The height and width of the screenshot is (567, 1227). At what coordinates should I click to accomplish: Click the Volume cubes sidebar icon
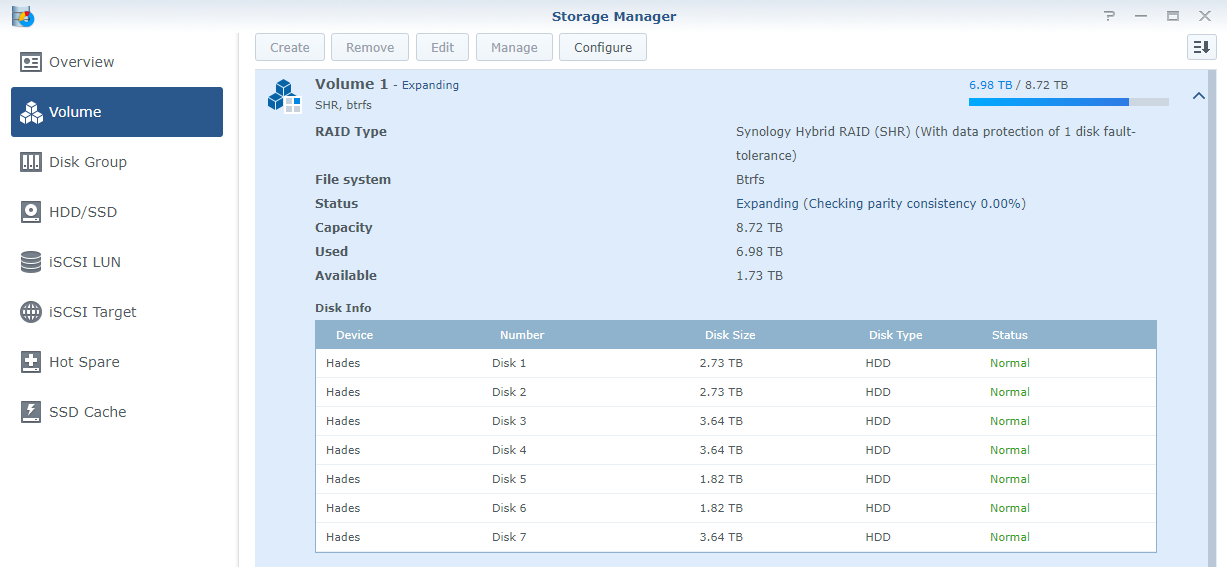(x=31, y=112)
